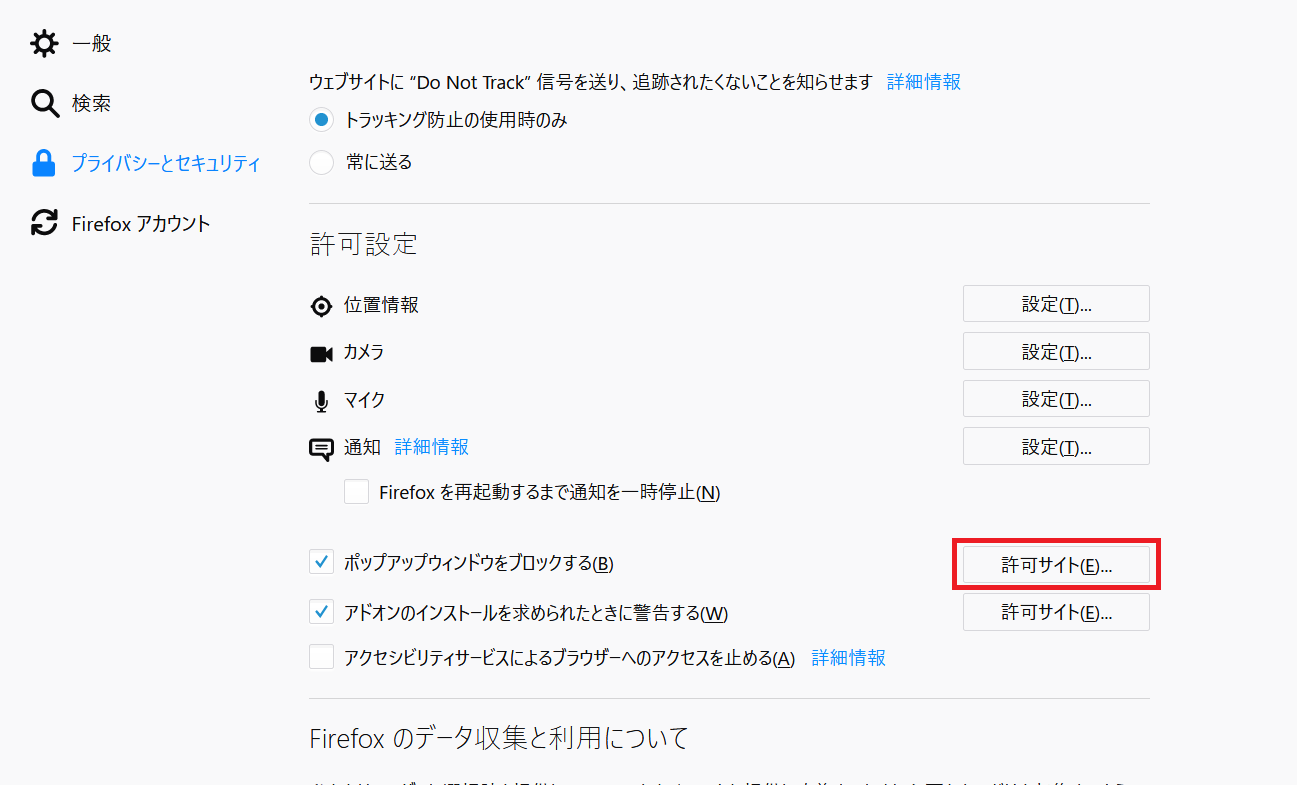1297x785 pixels.
Task: Toggle the block popup windows checkbox
Action: click(321, 563)
